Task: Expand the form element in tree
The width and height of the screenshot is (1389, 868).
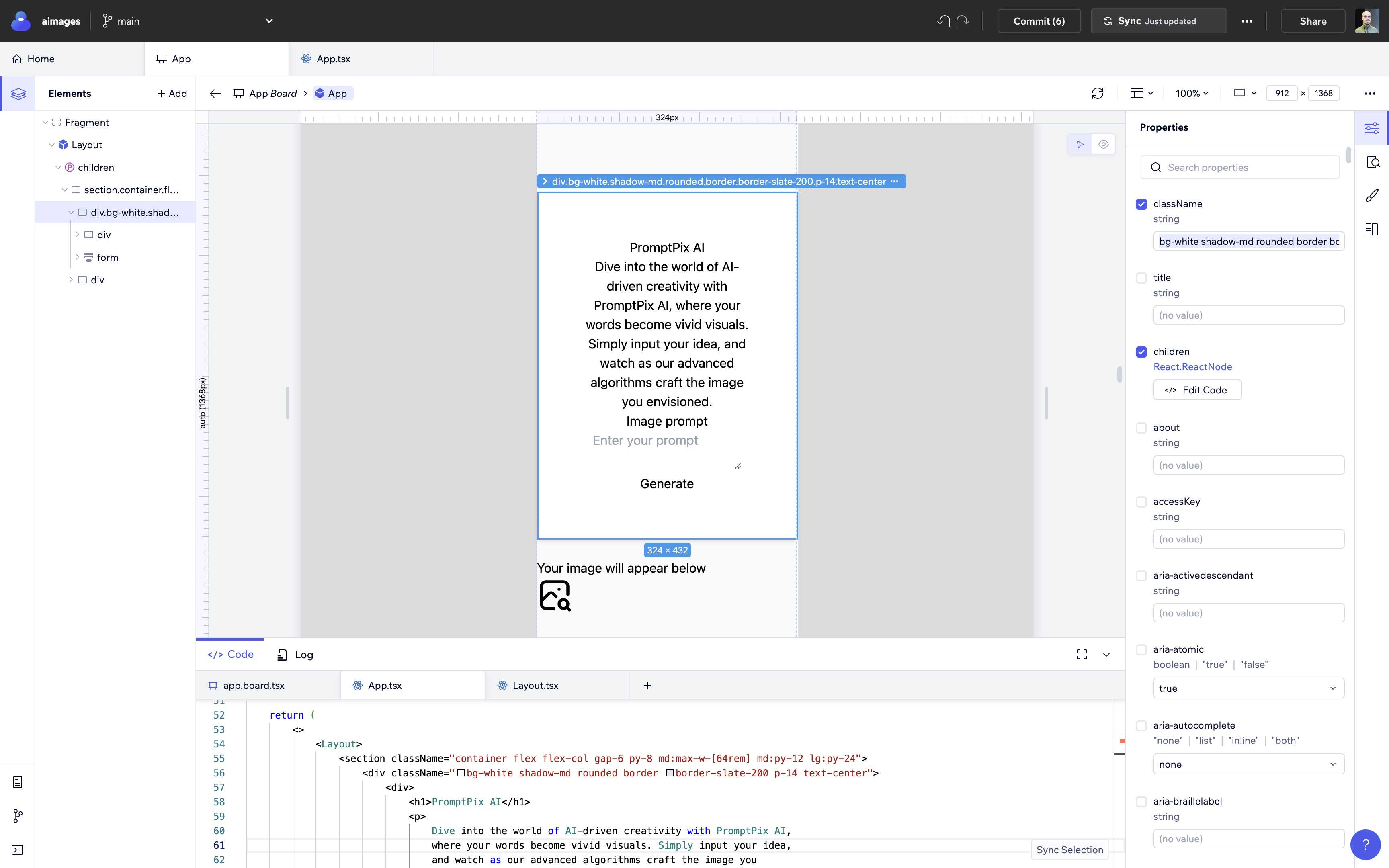Action: pyautogui.click(x=78, y=257)
